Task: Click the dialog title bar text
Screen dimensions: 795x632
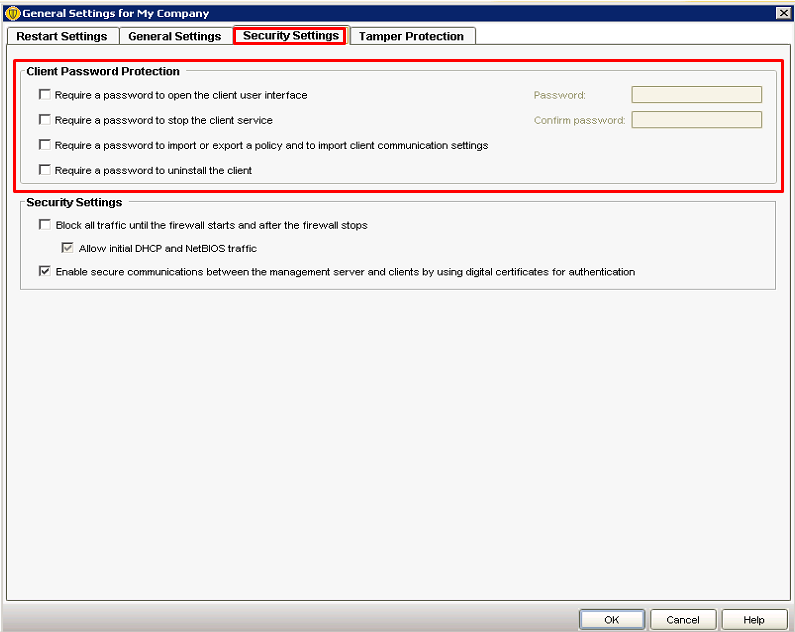Action: (x=116, y=13)
